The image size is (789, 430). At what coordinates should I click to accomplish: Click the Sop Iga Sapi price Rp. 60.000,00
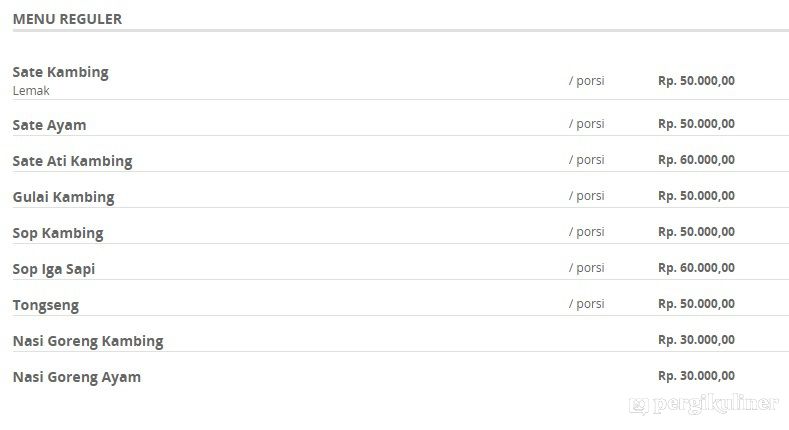[x=696, y=268]
